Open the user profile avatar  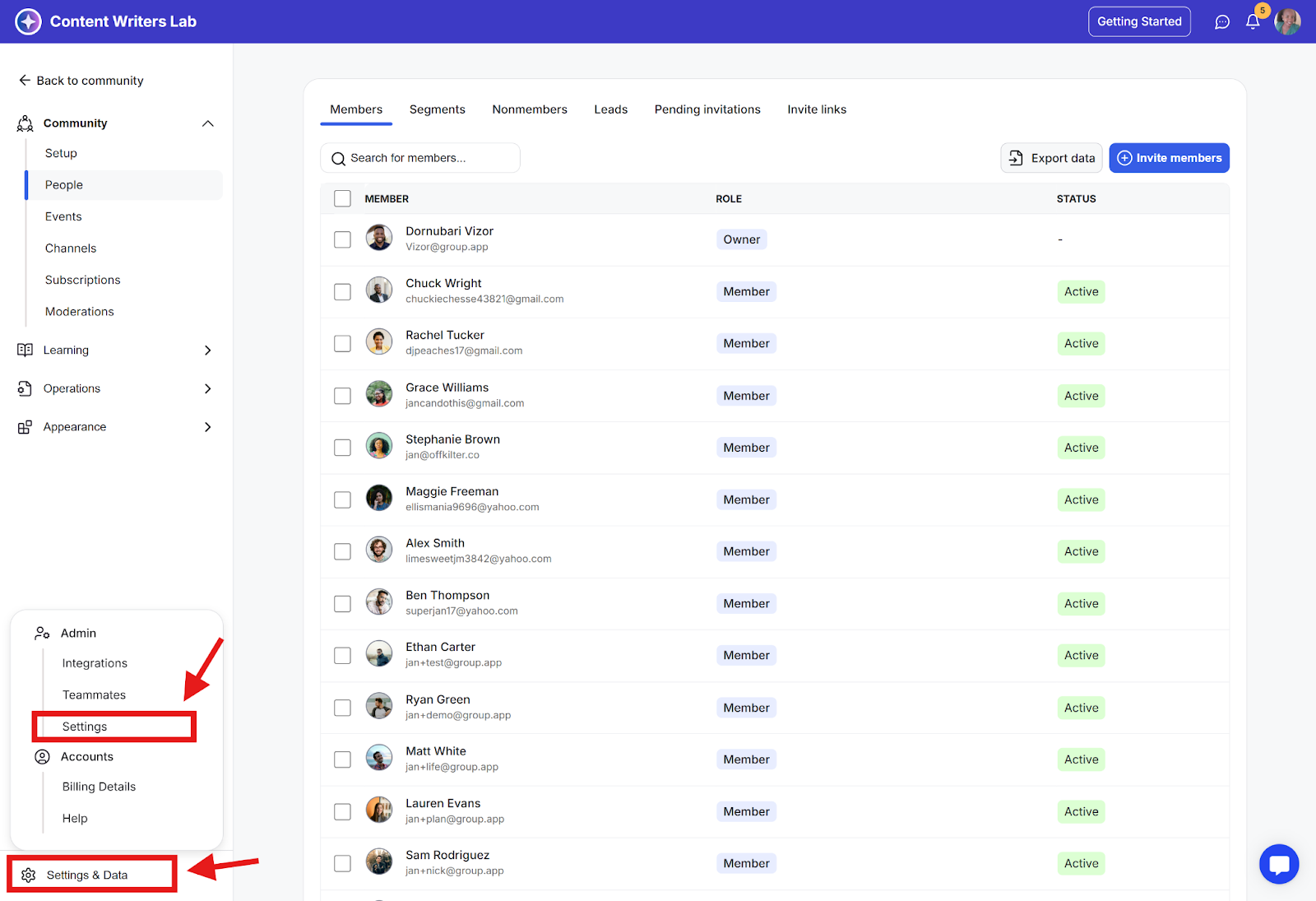1287,22
